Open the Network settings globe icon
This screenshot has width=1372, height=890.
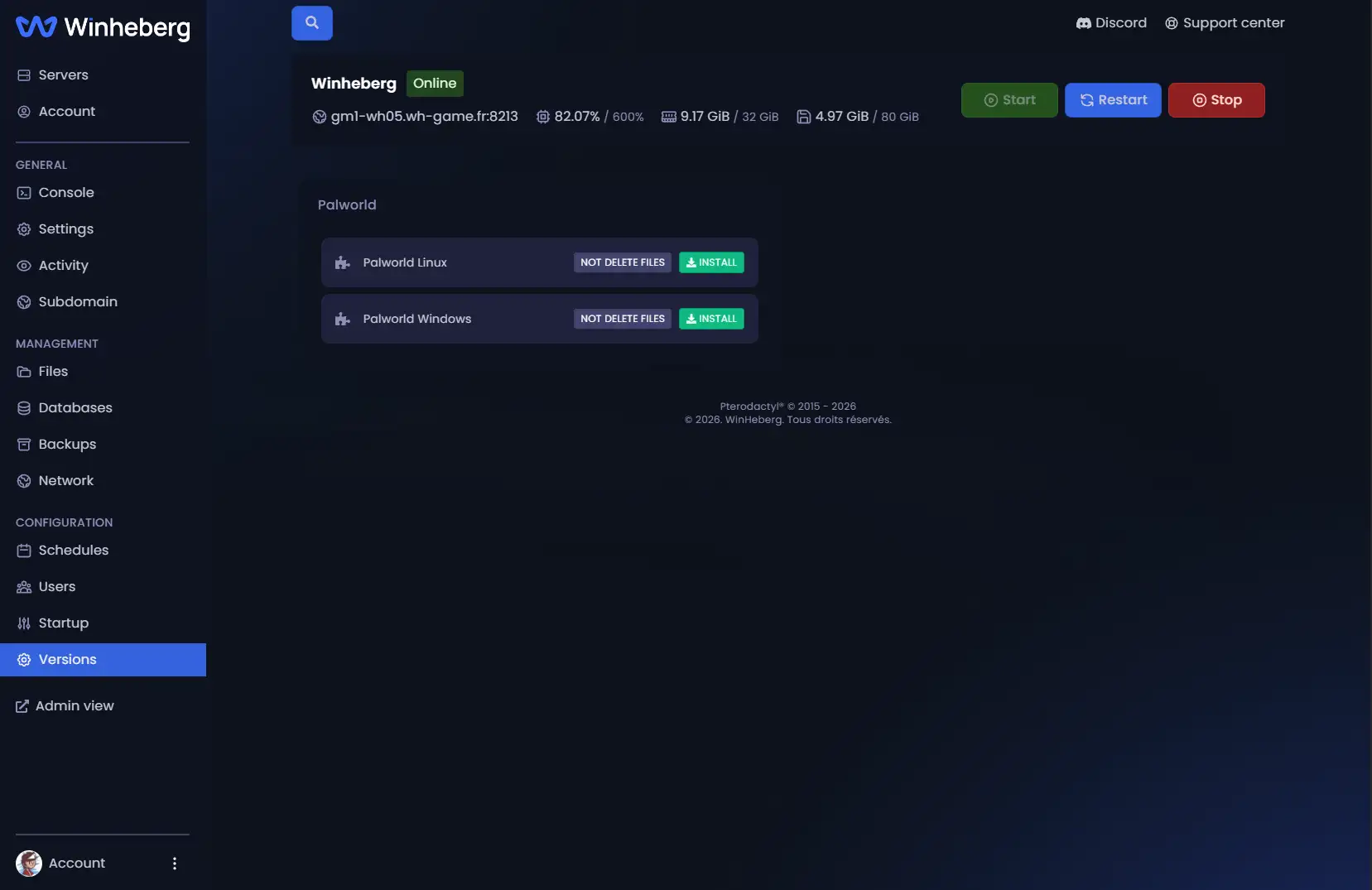(24, 481)
